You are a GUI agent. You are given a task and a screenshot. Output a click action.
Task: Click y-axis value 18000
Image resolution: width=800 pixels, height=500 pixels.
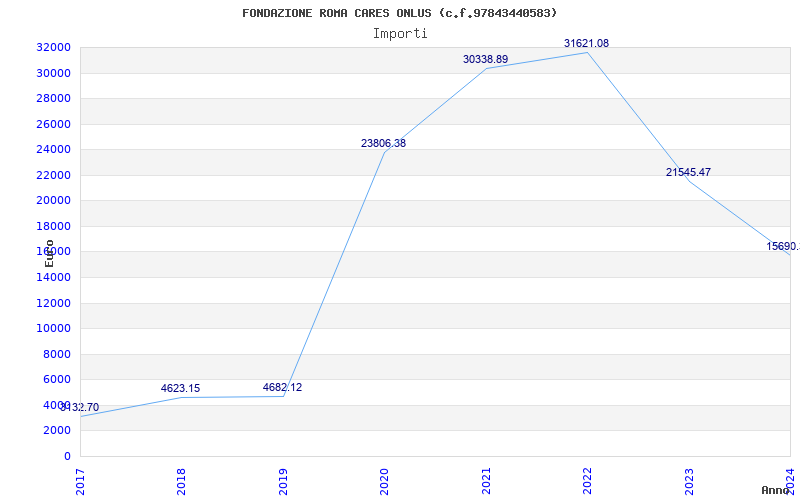tap(53, 227)
